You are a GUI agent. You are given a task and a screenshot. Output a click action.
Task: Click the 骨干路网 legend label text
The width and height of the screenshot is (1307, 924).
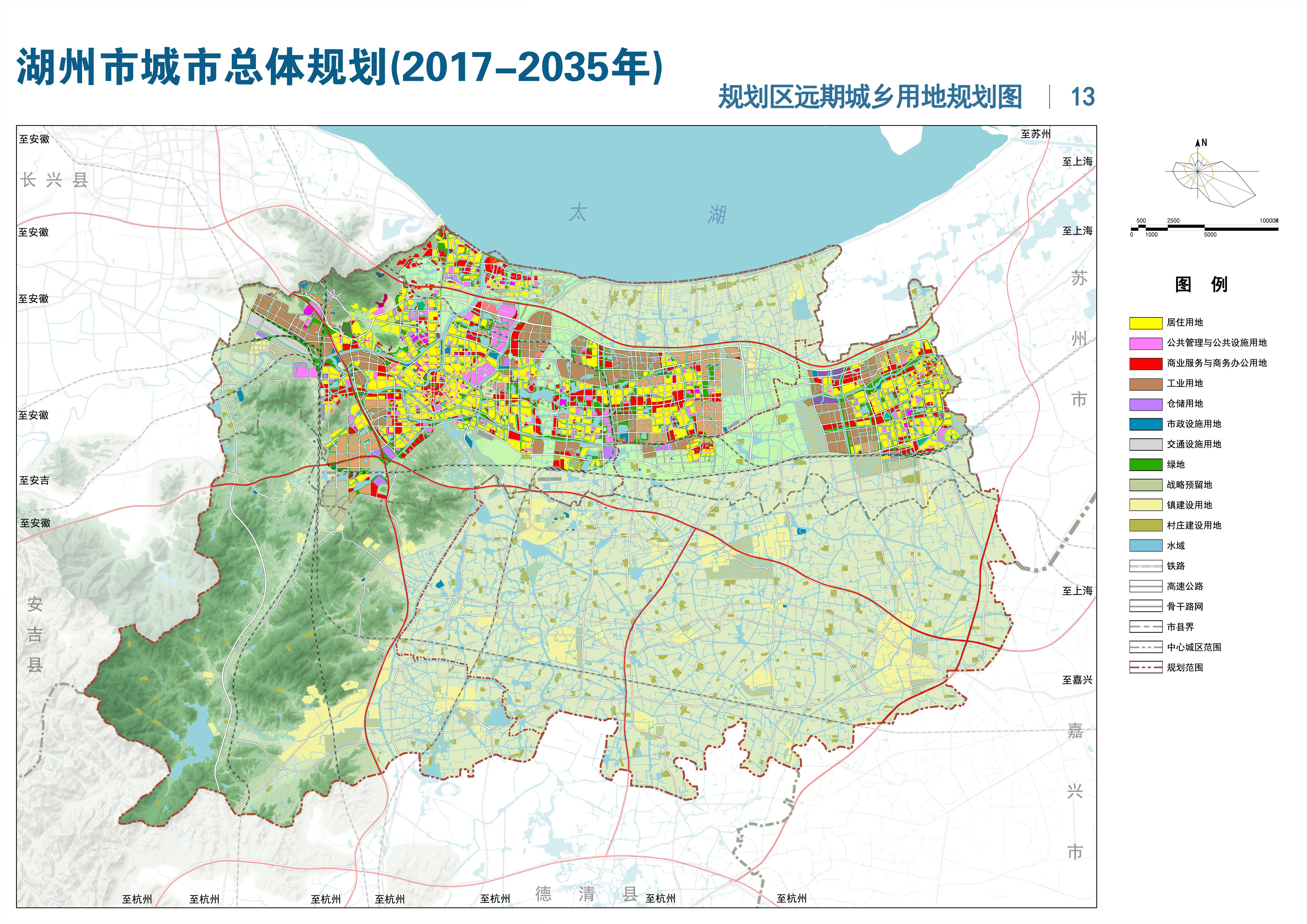pyautogui.click(x=1185, y=607)
